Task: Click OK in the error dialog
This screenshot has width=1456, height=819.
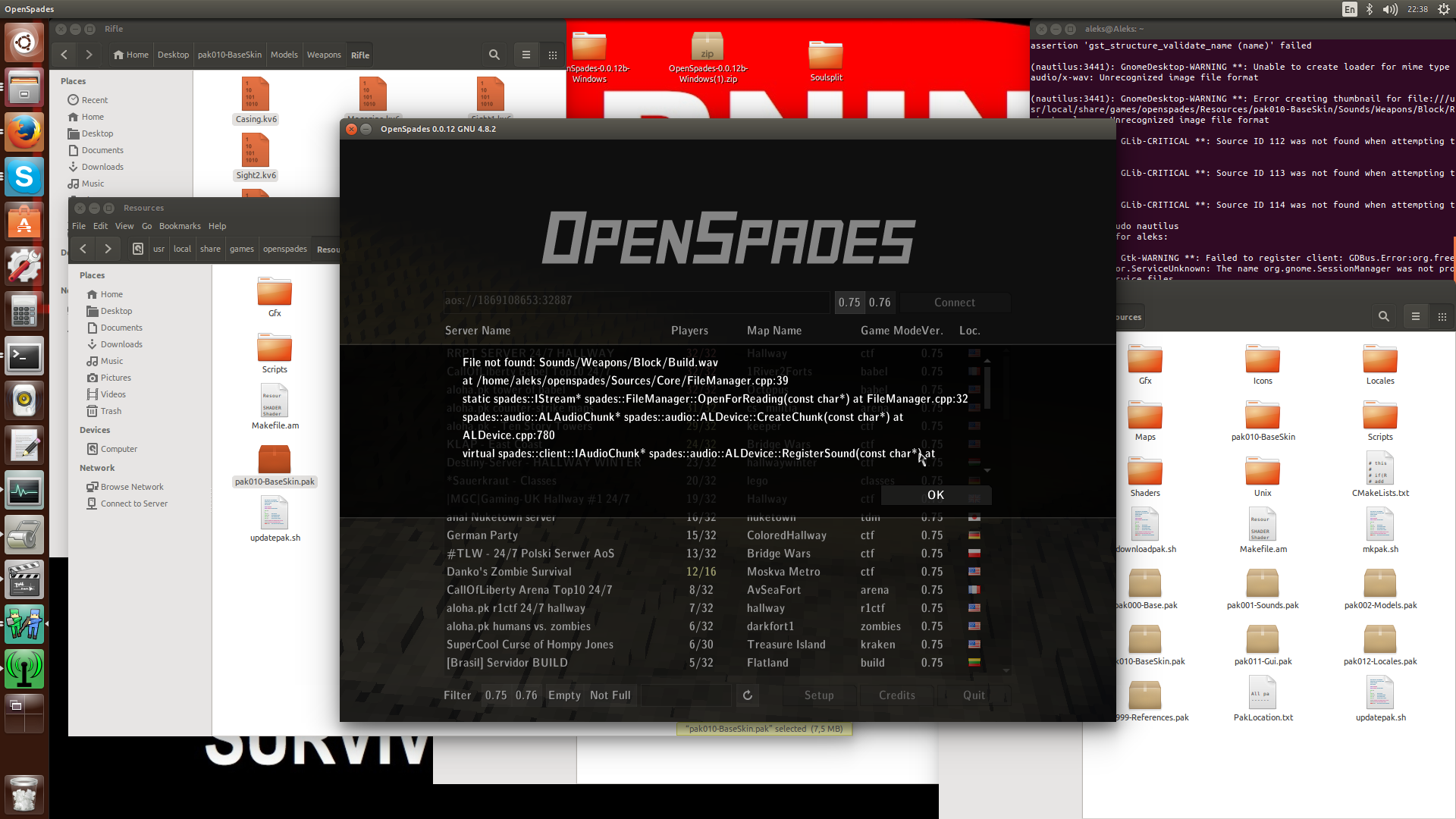Action: tap(936, 494)
